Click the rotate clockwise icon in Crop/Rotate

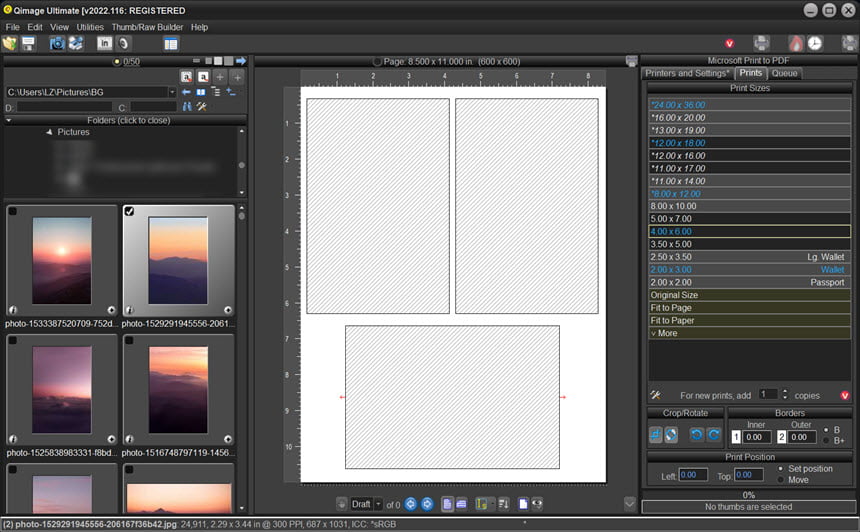(x=714, y=435)
